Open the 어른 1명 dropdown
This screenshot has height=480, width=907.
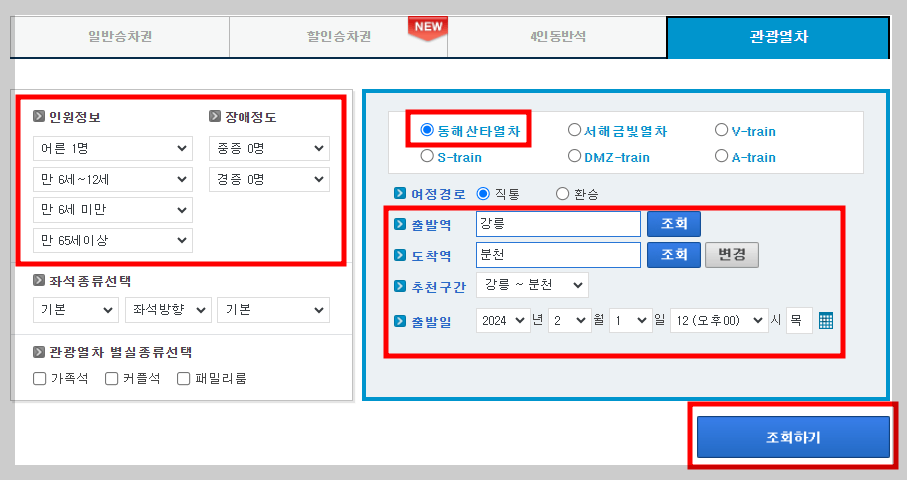[113, 149]
